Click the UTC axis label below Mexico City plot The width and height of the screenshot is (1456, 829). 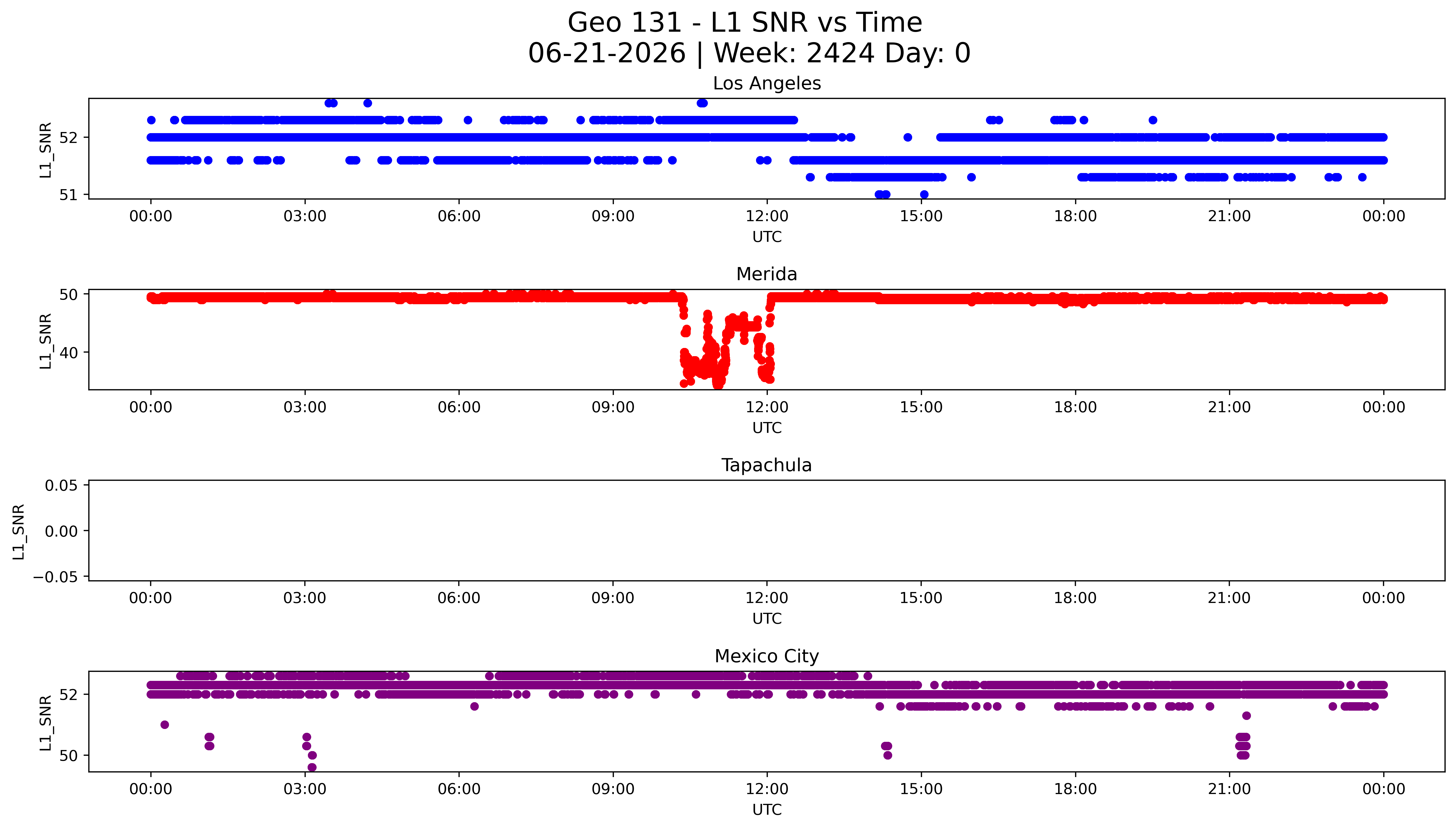(767, 810)
